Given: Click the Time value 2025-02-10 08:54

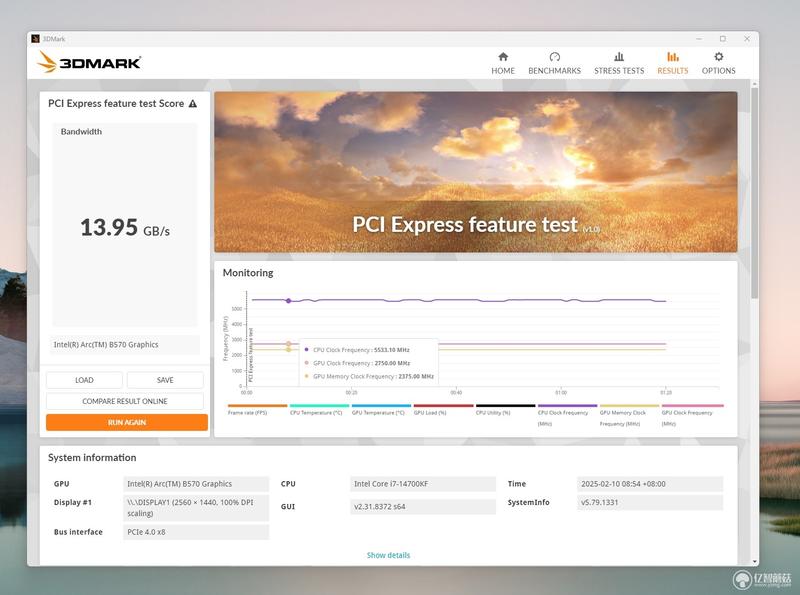Looking at the screenshot, I should pos(650,484).
